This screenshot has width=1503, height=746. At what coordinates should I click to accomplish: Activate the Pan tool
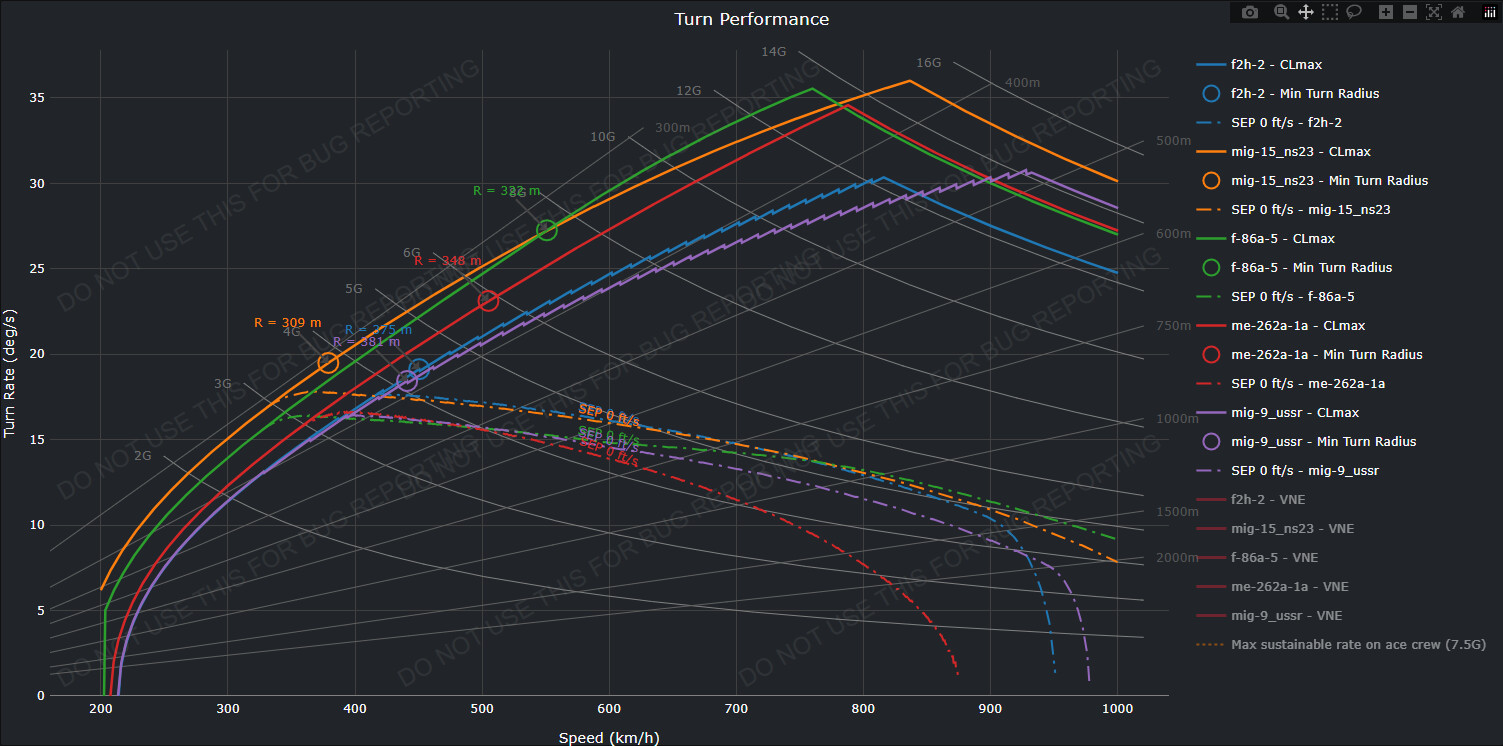[x=1305, y=12]
